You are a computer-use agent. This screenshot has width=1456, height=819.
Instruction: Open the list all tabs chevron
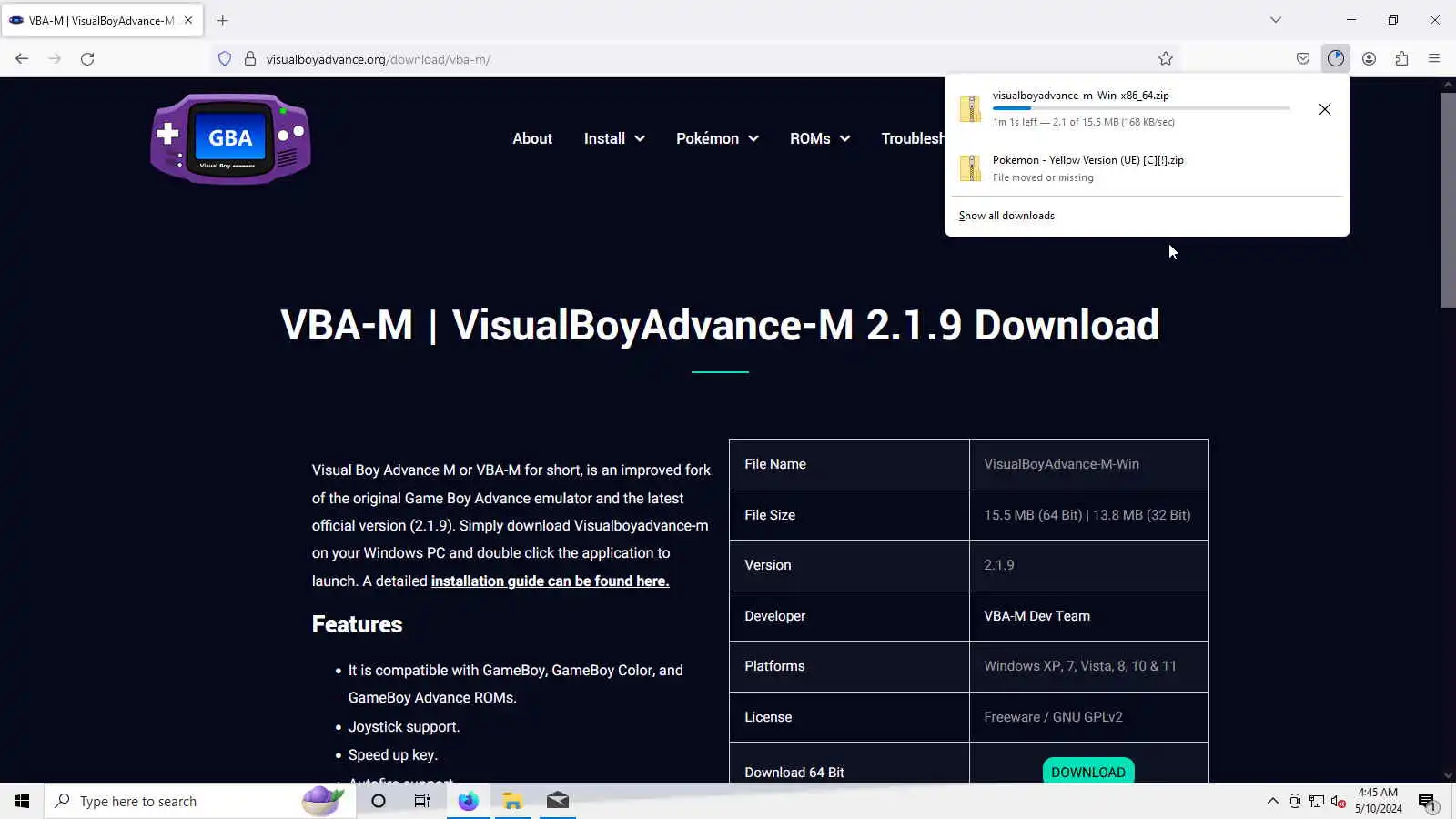pyautogui.click(x=1276, y=20)
